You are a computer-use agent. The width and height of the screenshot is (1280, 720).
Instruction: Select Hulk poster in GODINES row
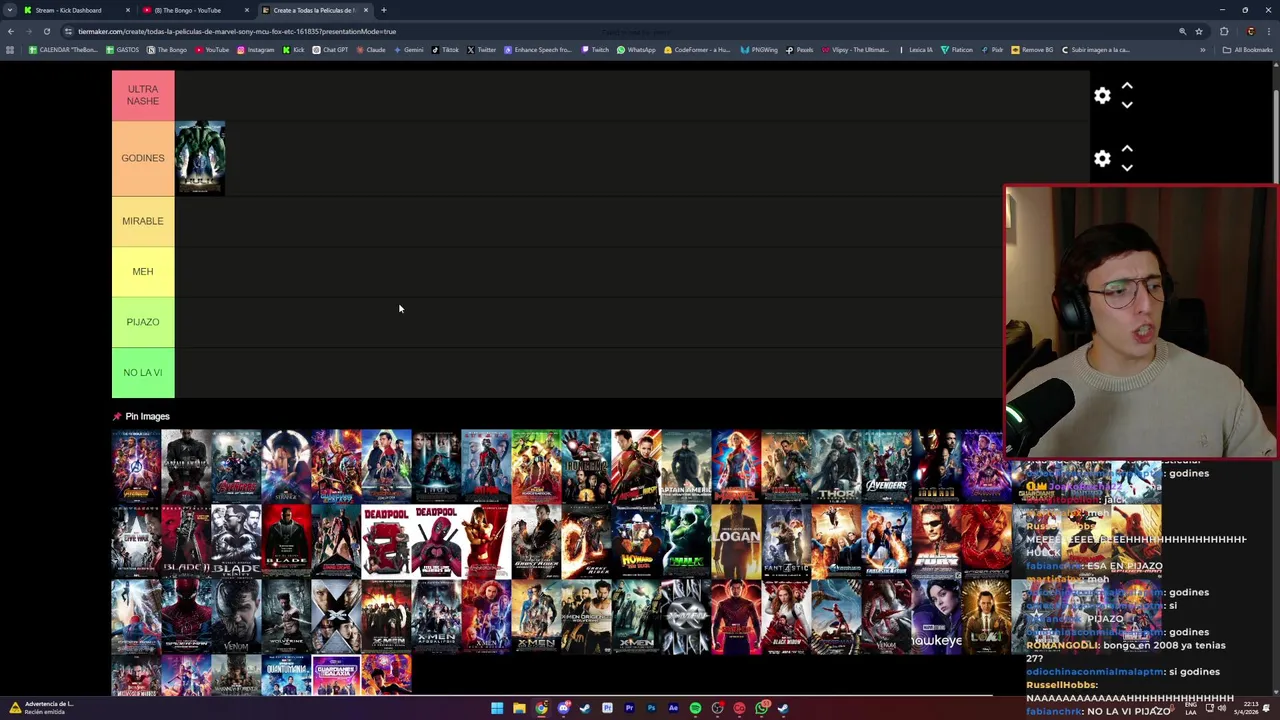tap(200, 158)
